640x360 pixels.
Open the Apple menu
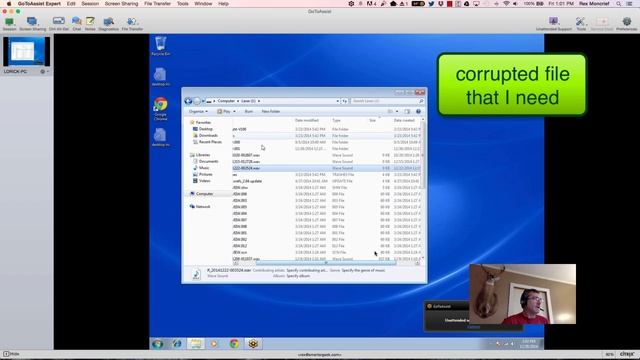pyautogui.click(x=9, y=4)
